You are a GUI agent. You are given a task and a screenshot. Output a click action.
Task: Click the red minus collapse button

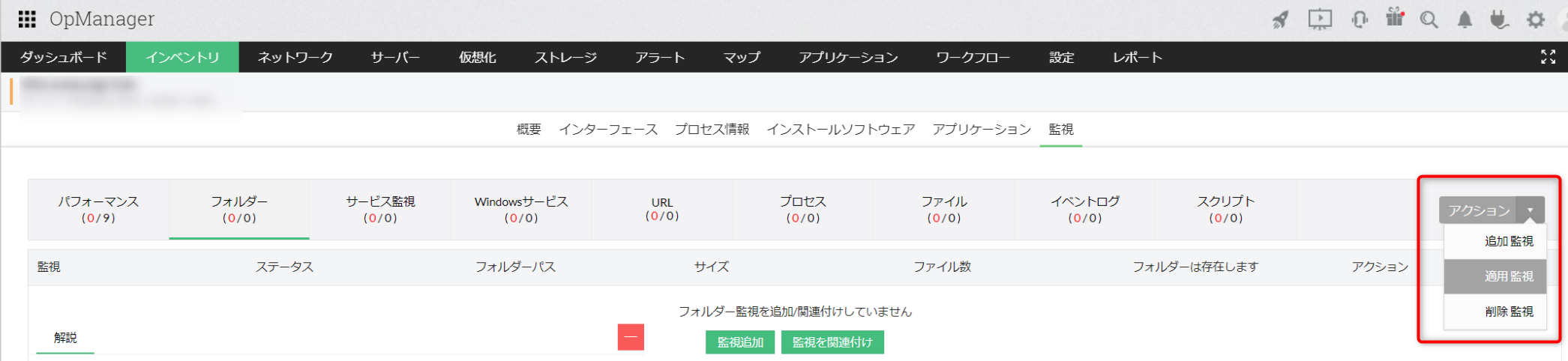point(631,337)
